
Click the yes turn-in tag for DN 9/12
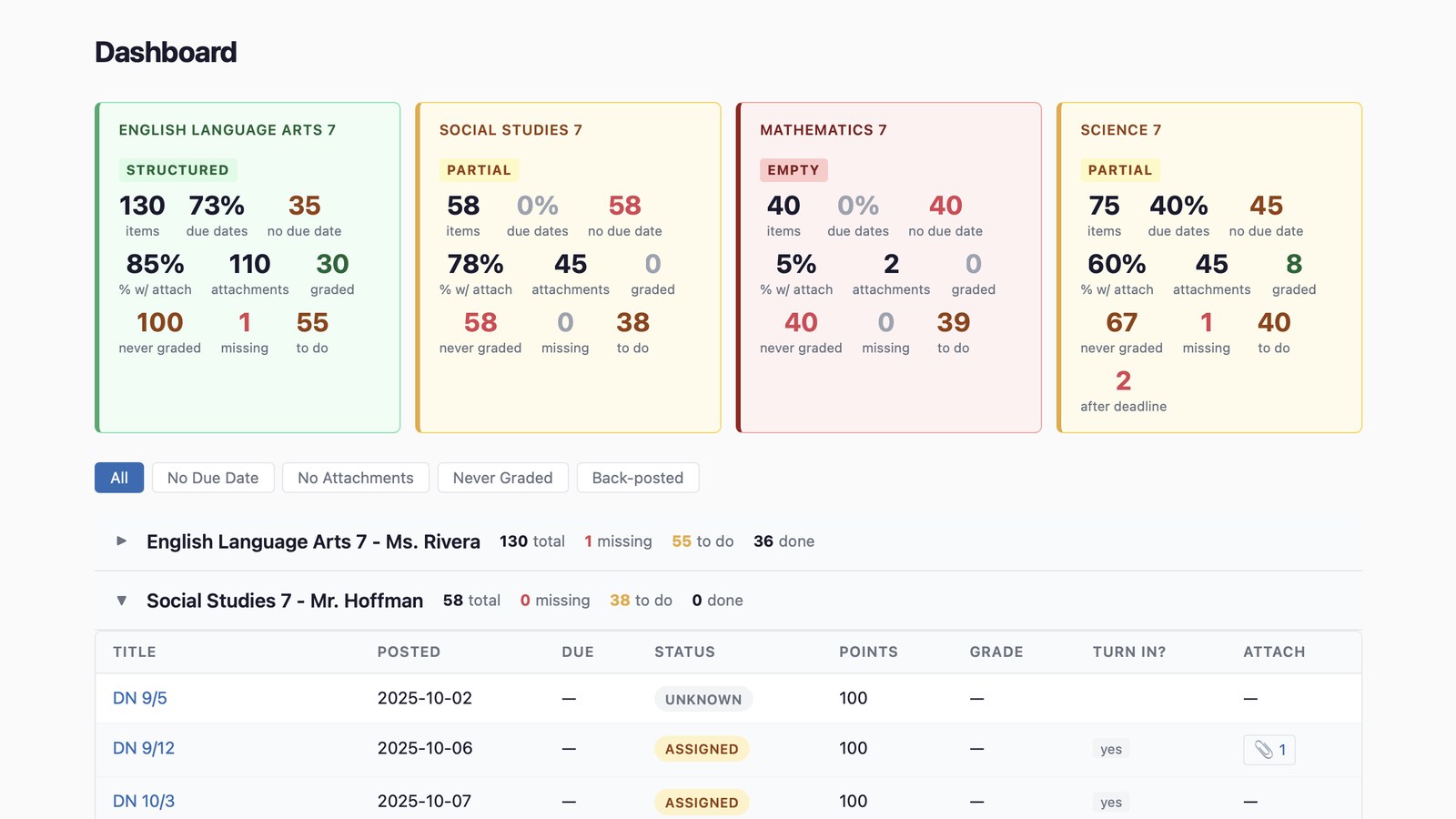coord(1111,749)
